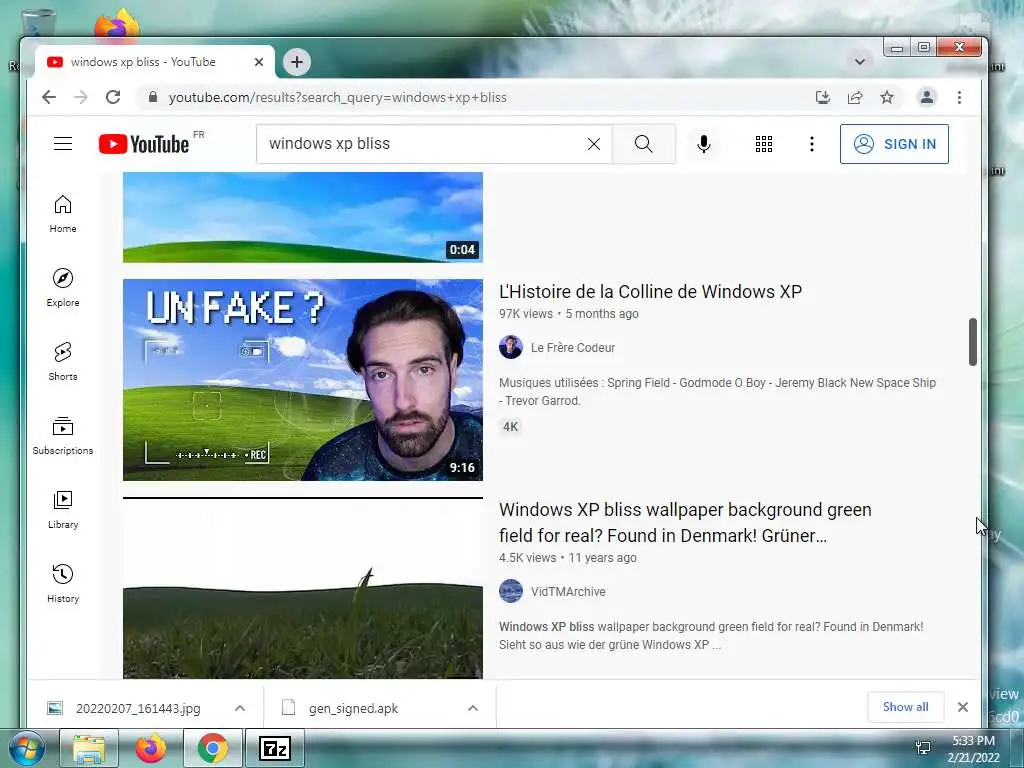Open File Explorer from the taskbar
Screen dimensions: 1024x768
(x=89, y=748)
